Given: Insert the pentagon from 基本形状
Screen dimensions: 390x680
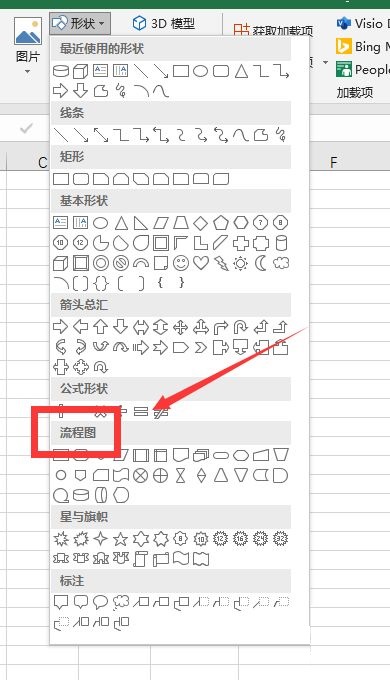Looking at the screenshot, I should pos(220,223).
